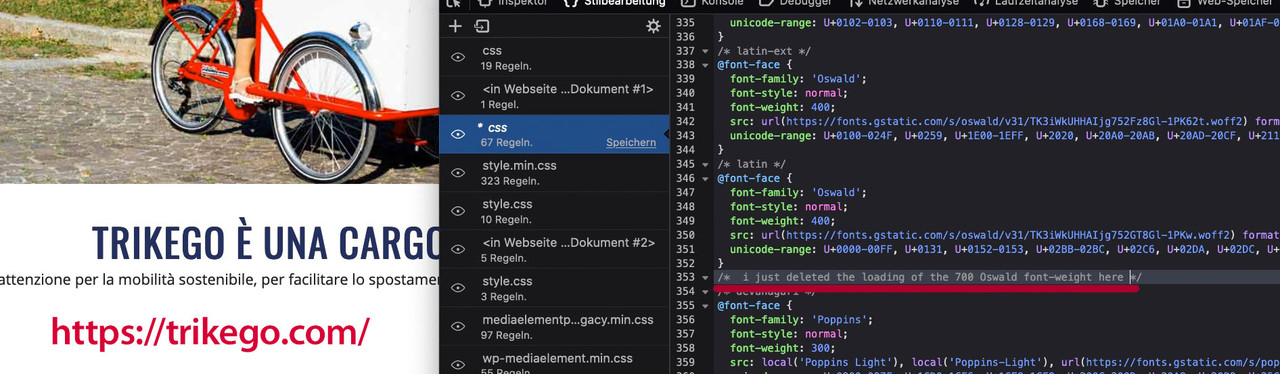Collapse the fold arrow at line 345
This screenshot has height=374, width=1280.
(x=705, y=164)
